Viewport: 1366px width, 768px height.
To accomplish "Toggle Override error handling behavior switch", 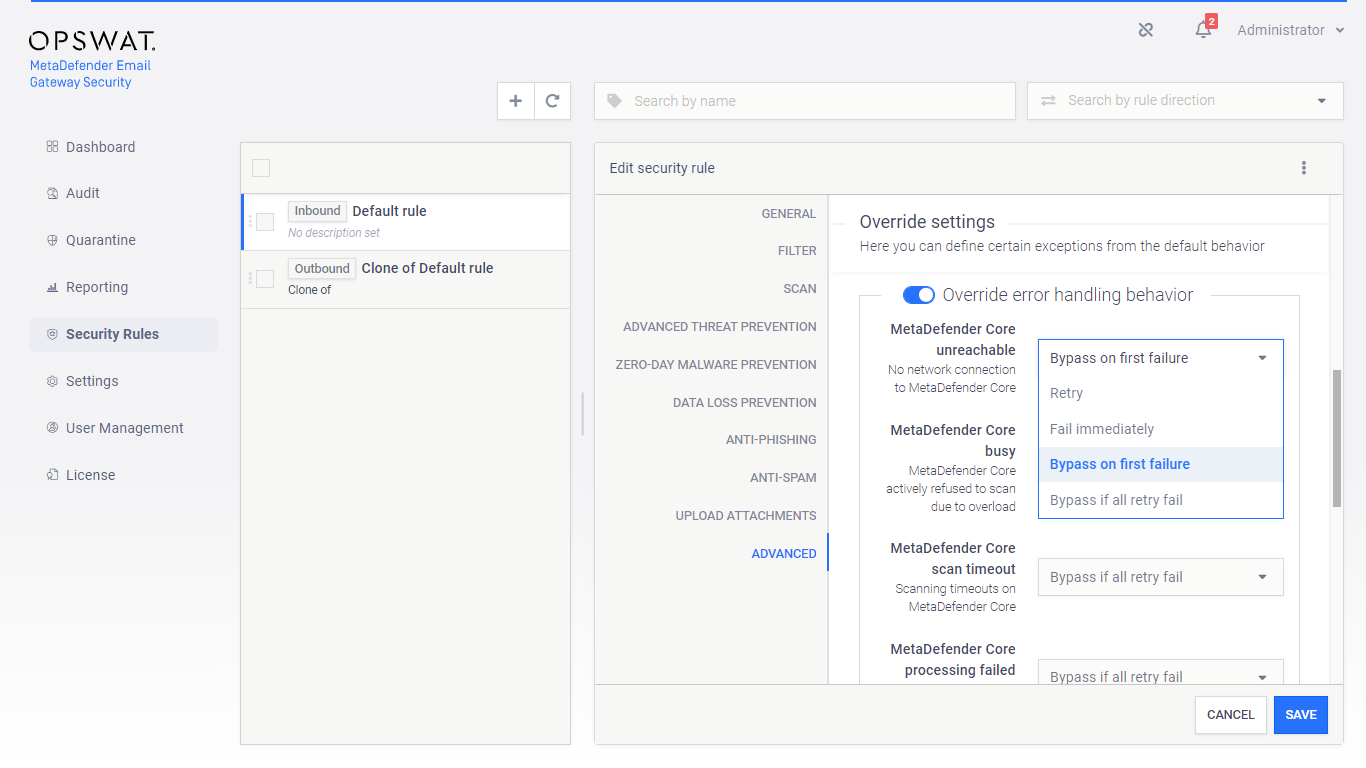I will [919, 295].
